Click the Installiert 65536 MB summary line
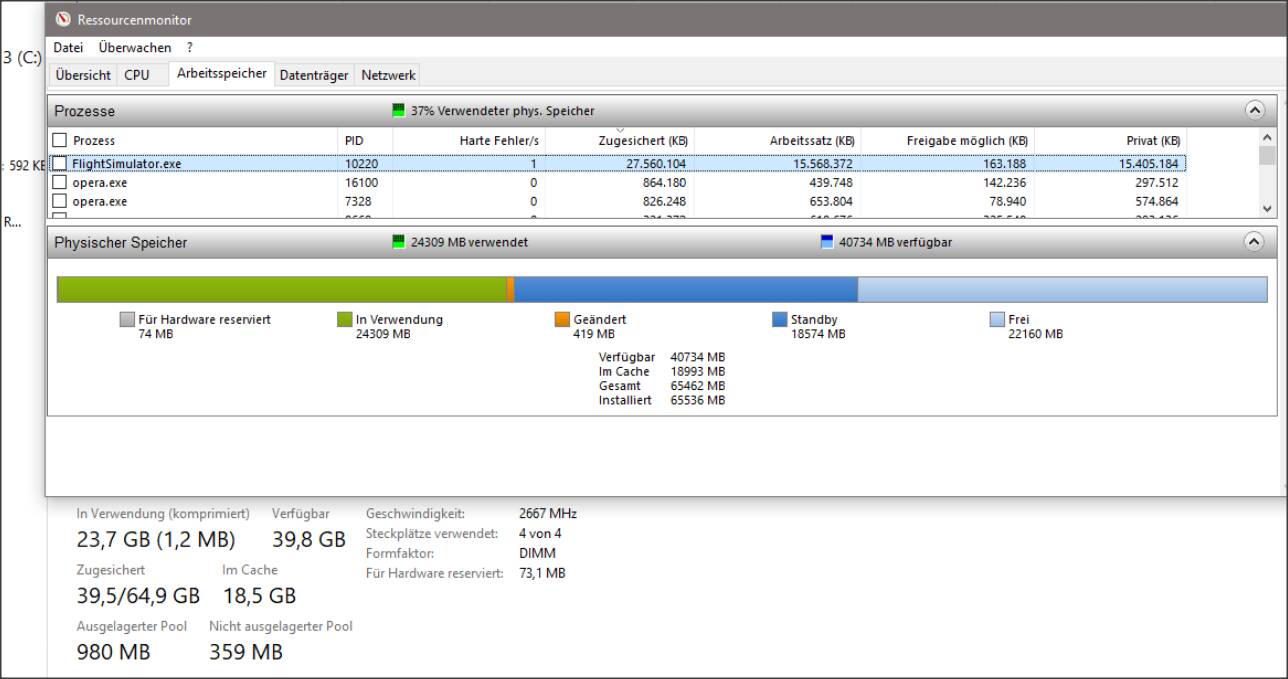This screenshot has width=1288, height=679. pyautogui.click(x=662, y=400)
